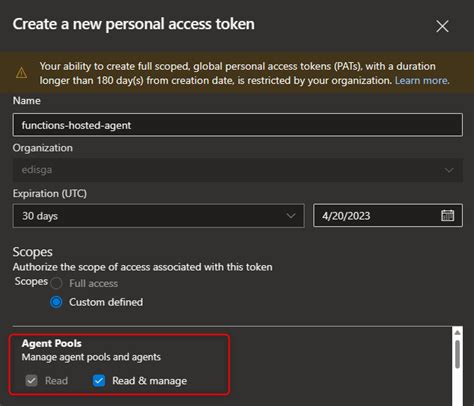Open the expiration date calendar icon

click(447, 215)
